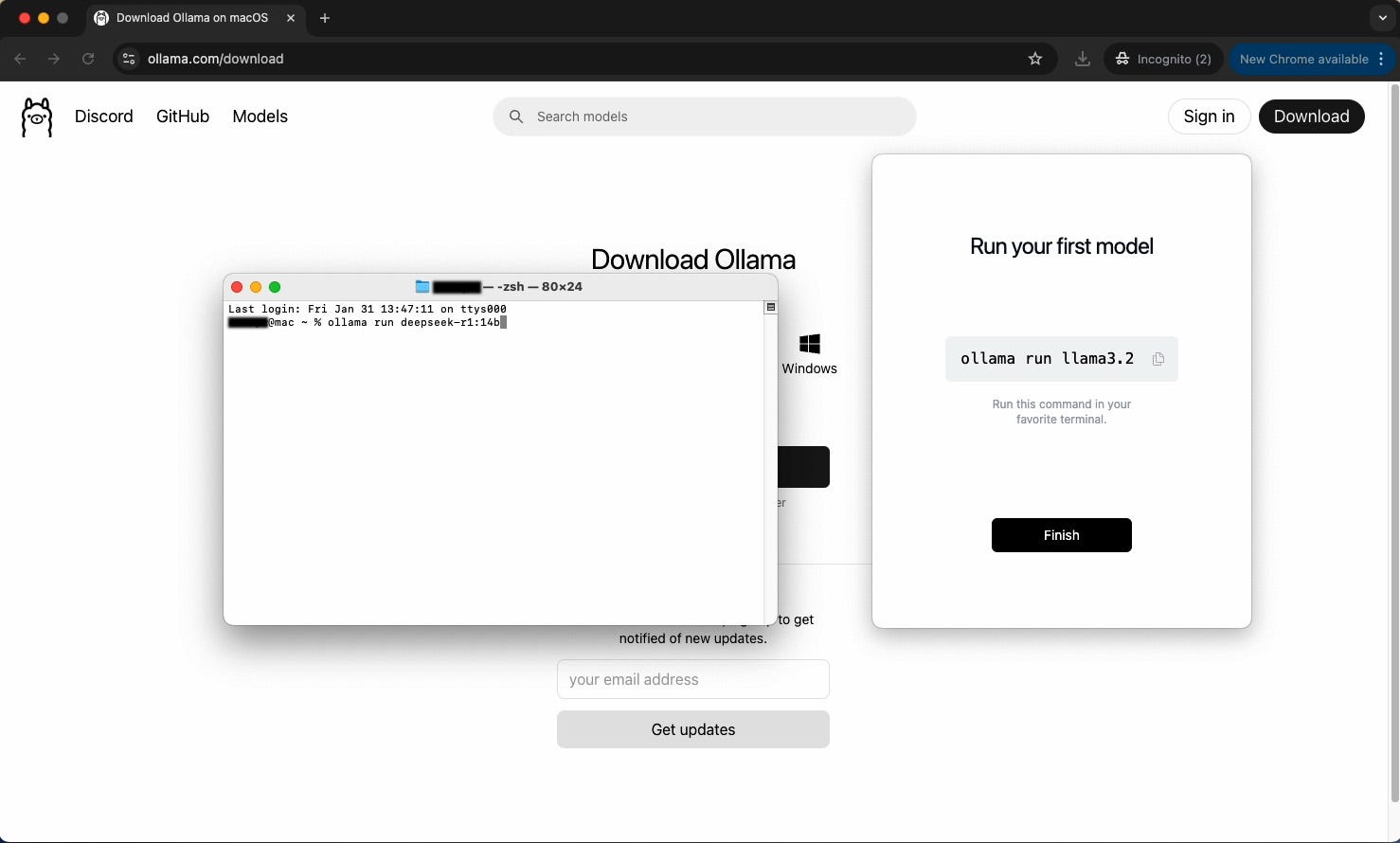Click the Terminal command line ollama run deepseek-r1:14b

pos(414,322)
